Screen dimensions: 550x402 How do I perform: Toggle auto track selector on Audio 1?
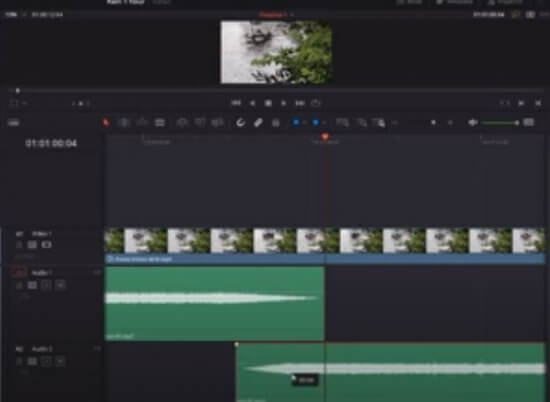(32, 285)
